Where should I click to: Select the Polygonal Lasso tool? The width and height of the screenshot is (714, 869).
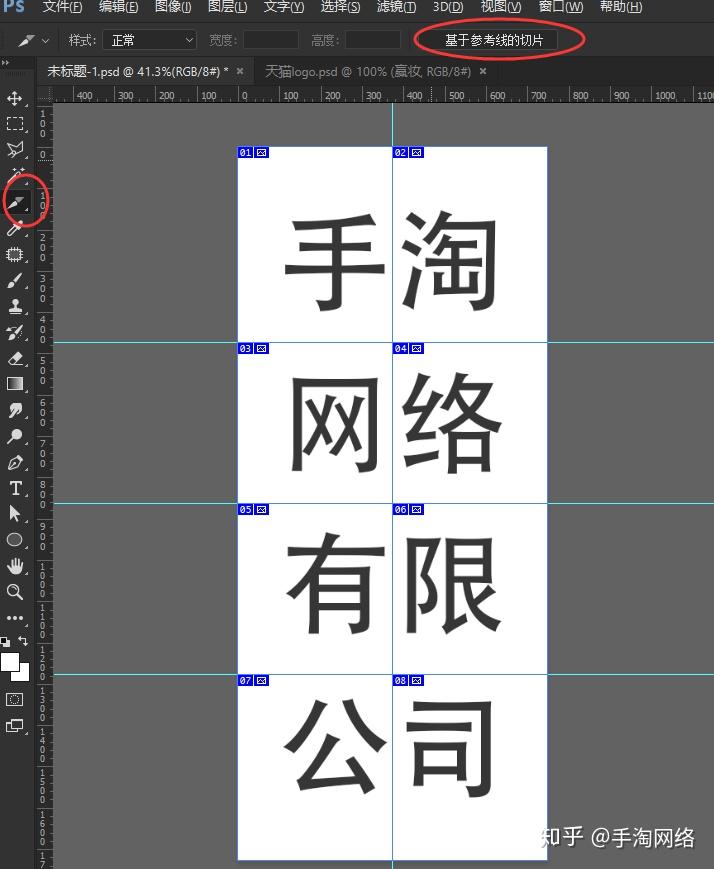pos(15,149)
